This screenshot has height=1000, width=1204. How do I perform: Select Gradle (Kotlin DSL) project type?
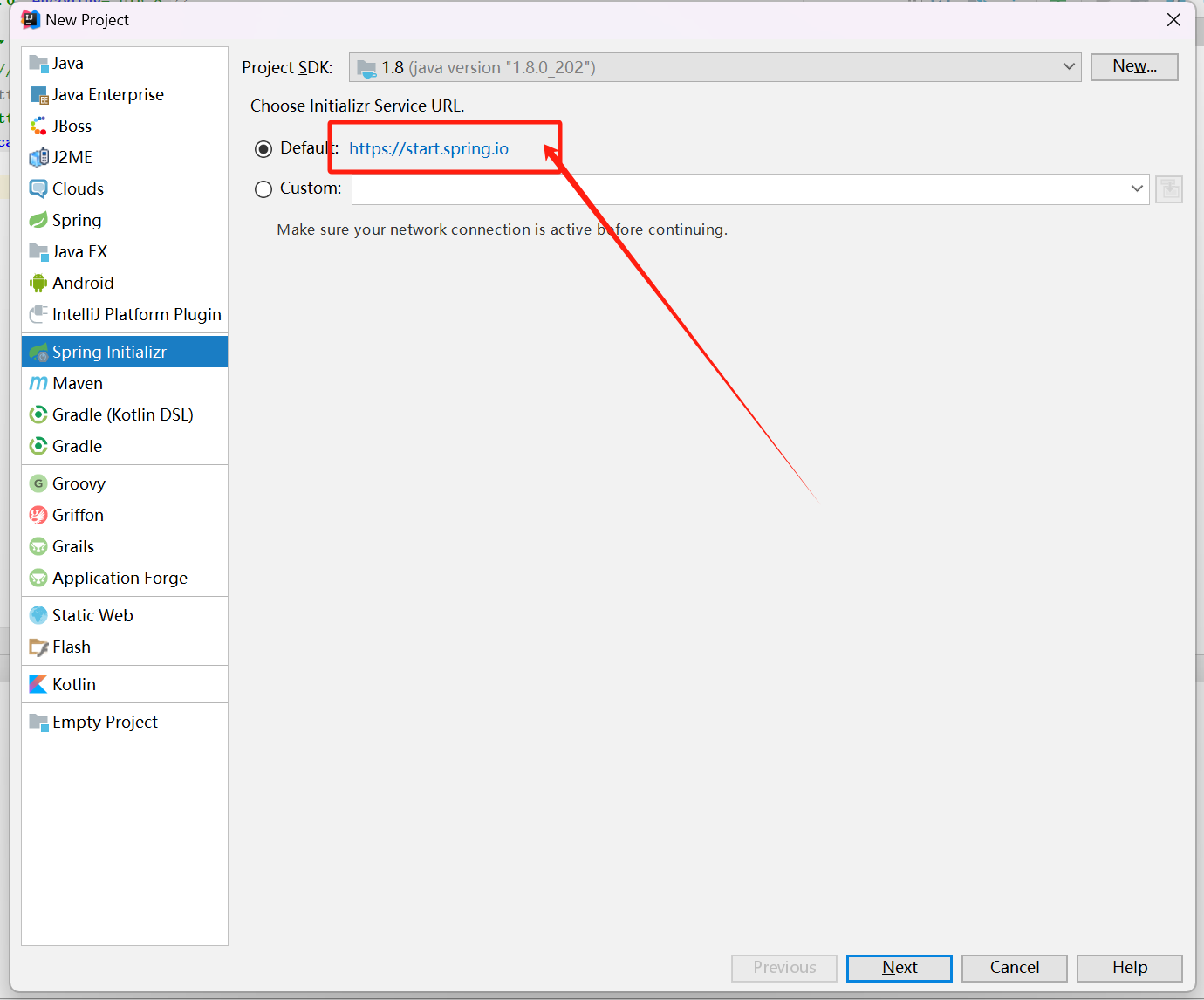pos(125,414)
